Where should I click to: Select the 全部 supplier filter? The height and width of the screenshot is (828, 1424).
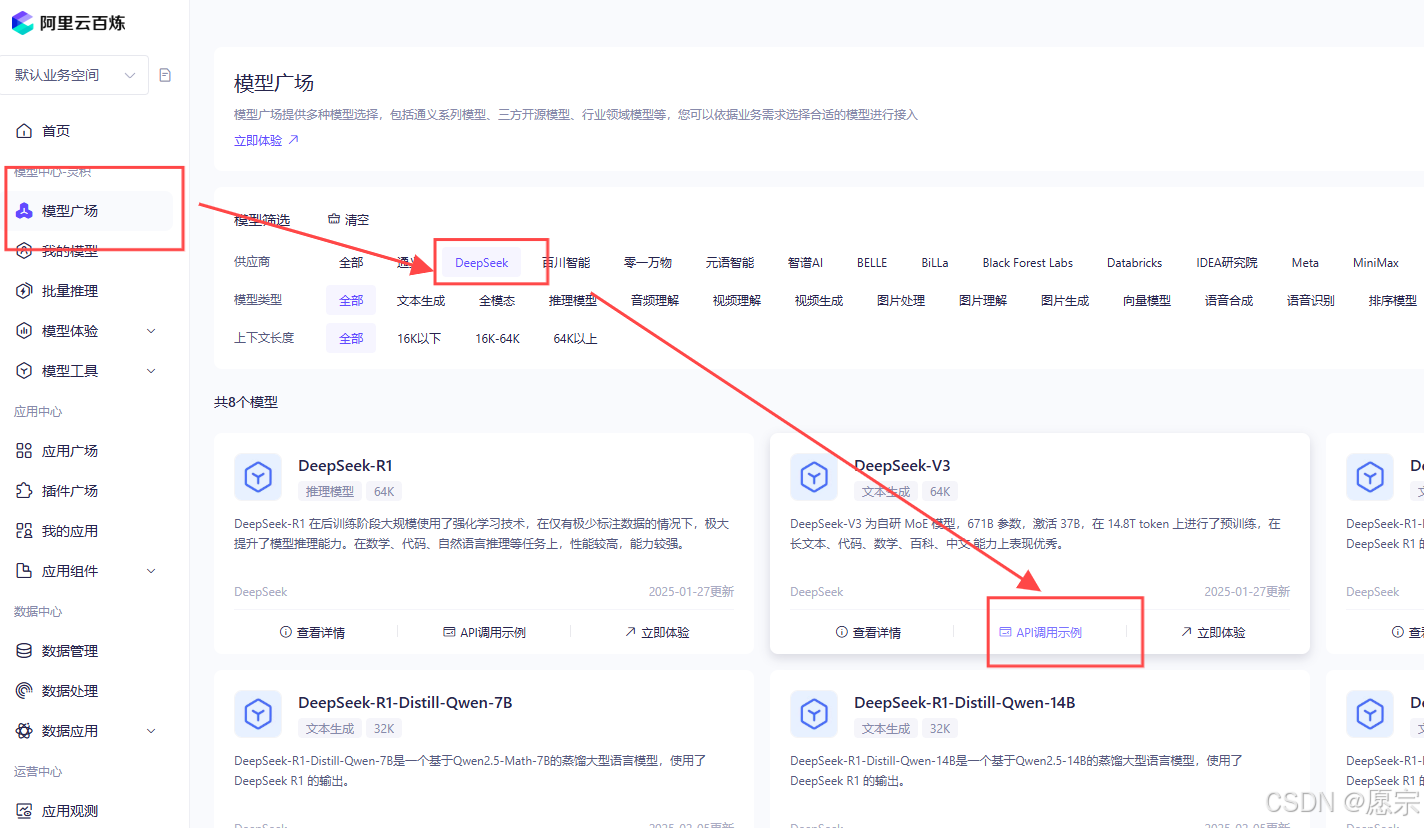click(x=351, y=263)
